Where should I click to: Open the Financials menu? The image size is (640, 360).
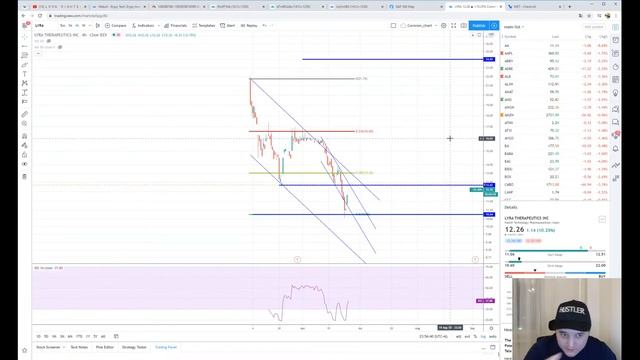coord(176,25)
